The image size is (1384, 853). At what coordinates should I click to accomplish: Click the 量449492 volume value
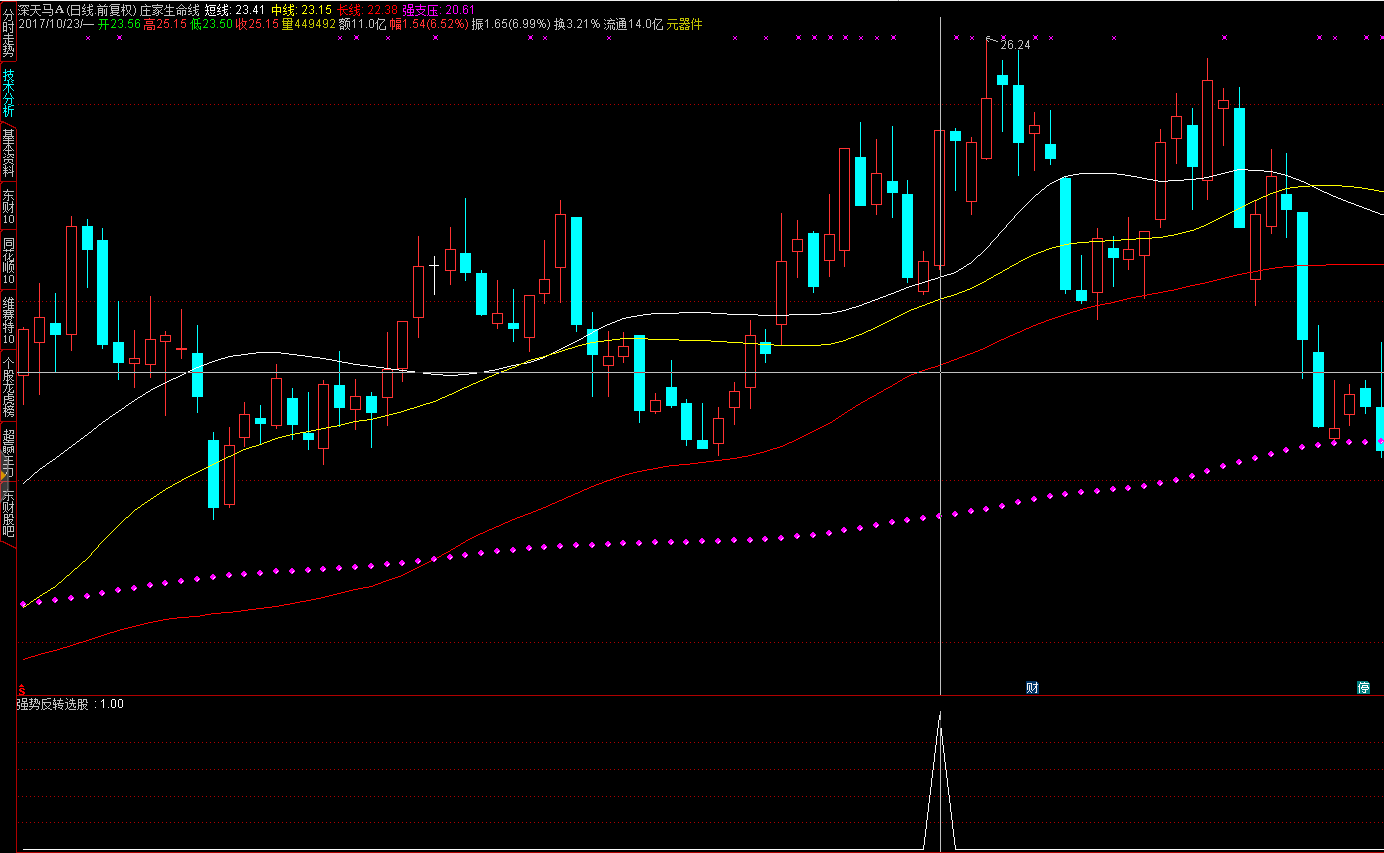308,23
